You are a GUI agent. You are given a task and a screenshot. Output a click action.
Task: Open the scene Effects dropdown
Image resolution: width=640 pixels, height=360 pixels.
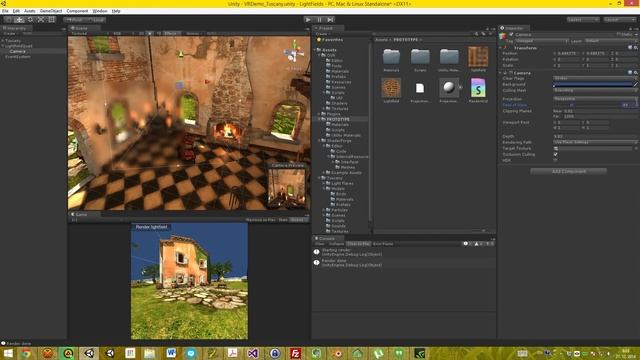point(171,33)
